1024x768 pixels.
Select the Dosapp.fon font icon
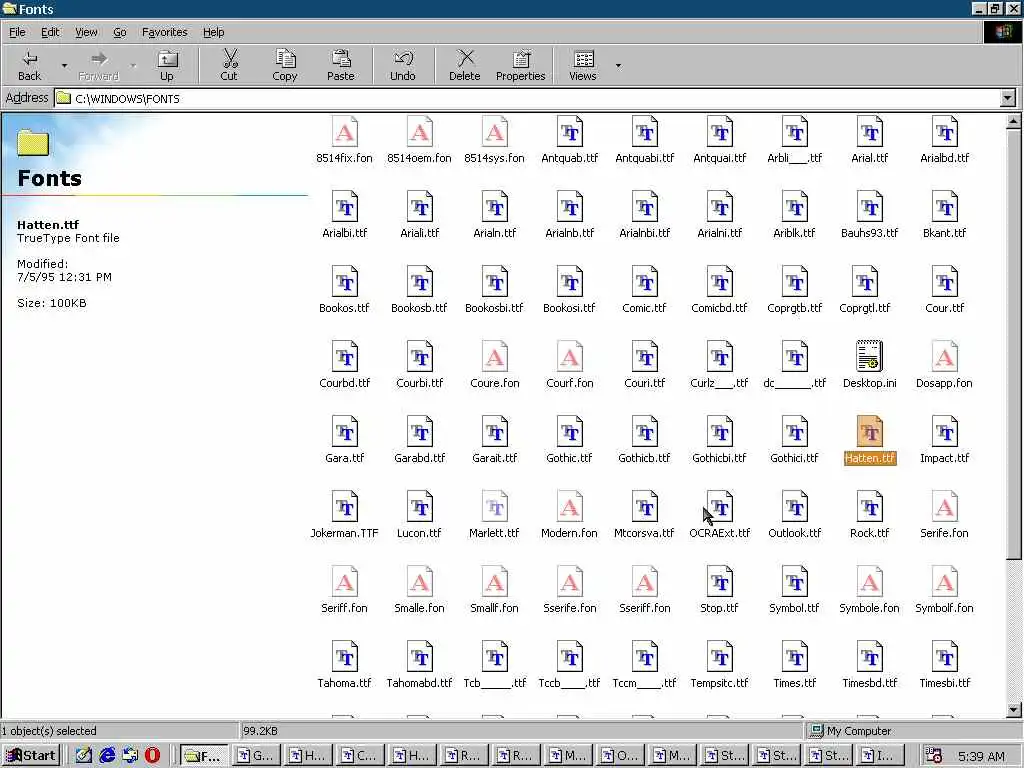coord(945,357)
